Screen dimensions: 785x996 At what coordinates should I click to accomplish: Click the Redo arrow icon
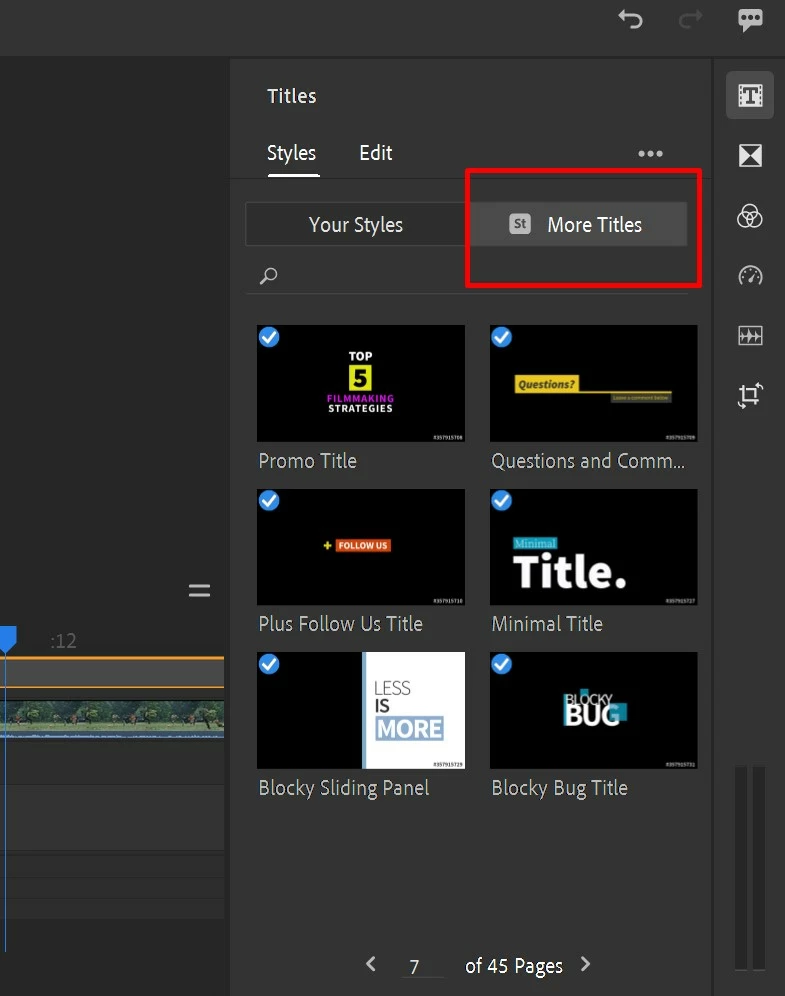[690, 20]
